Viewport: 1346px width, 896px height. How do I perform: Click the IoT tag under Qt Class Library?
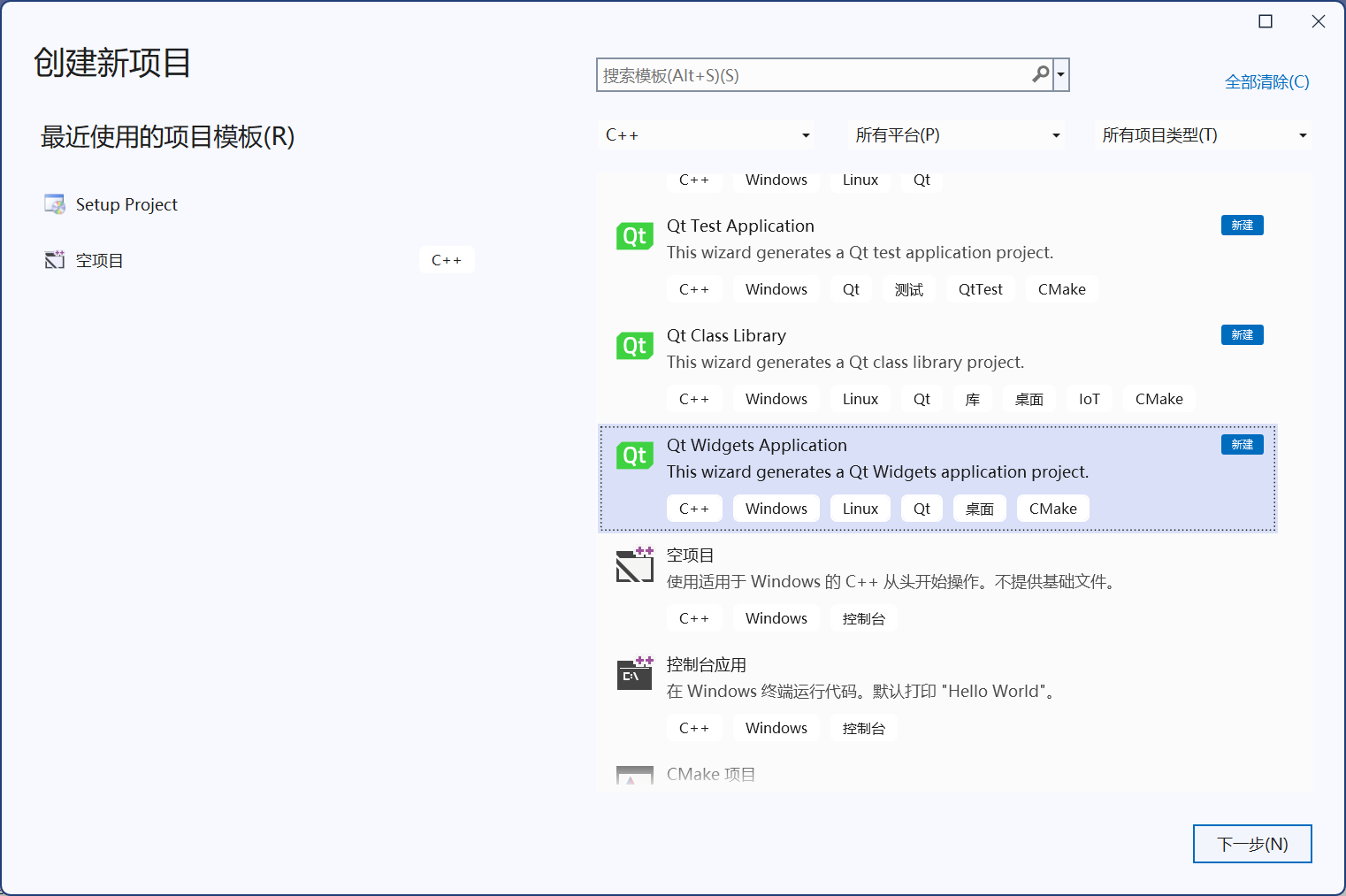point(1090,399)
